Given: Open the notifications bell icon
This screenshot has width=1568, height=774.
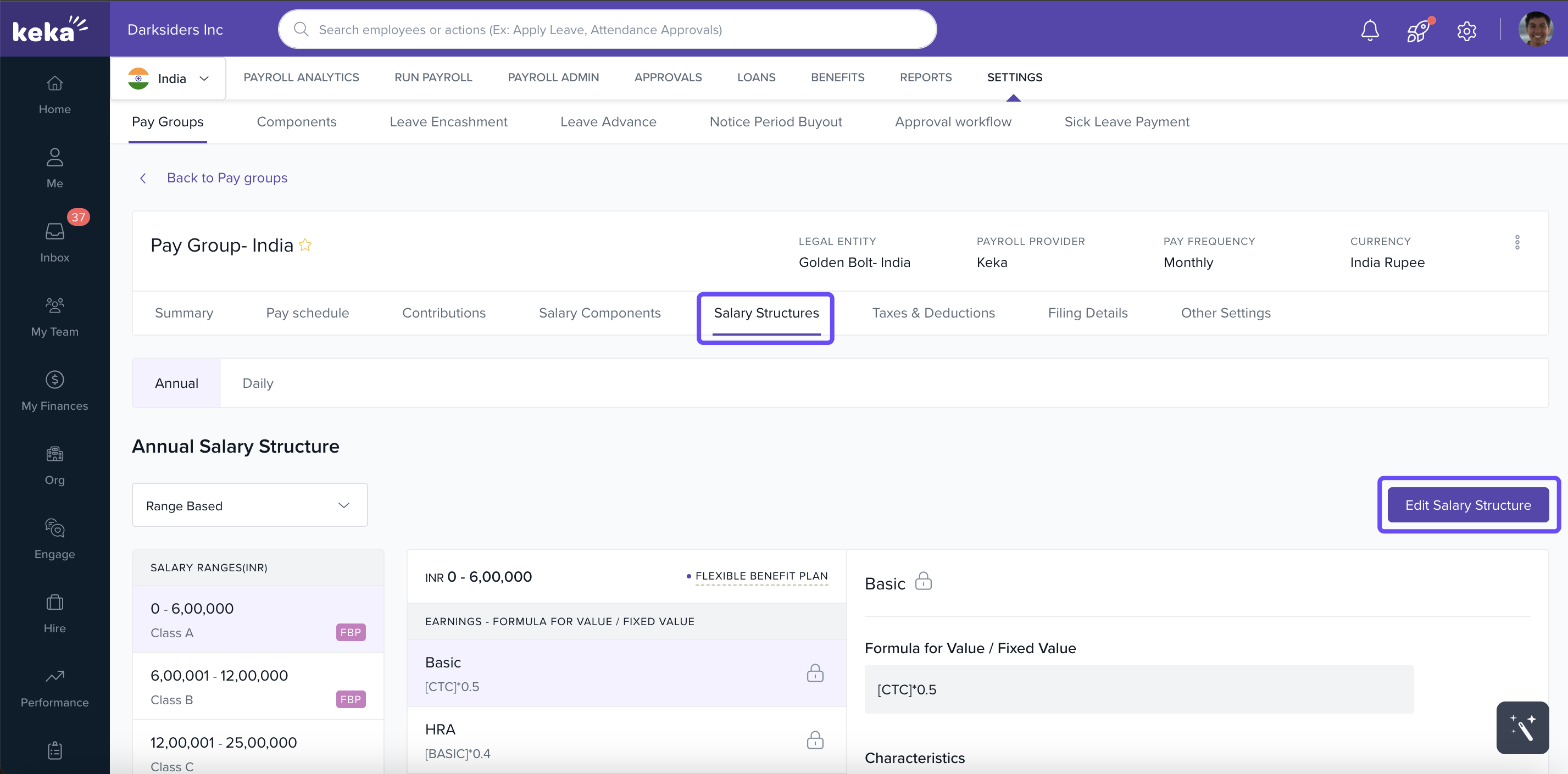Looking at the screenshot, I should pos(1370,30).
